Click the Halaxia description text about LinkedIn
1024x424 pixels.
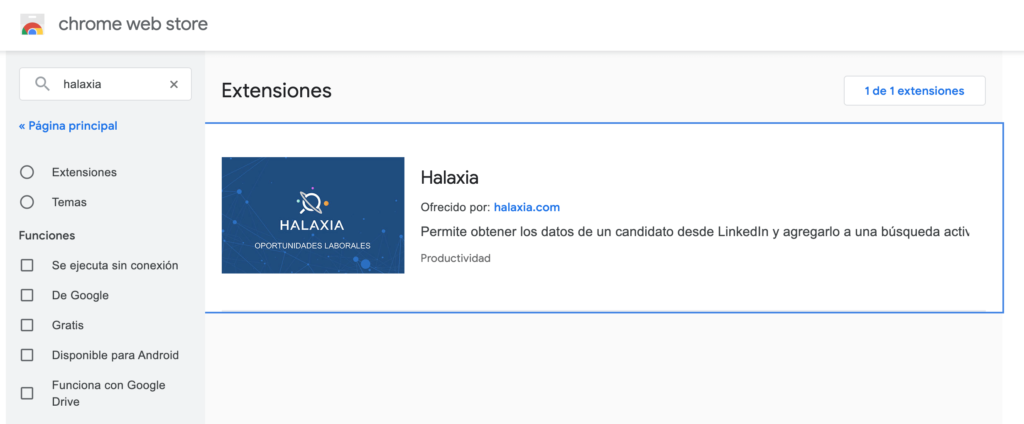(694, 233)
